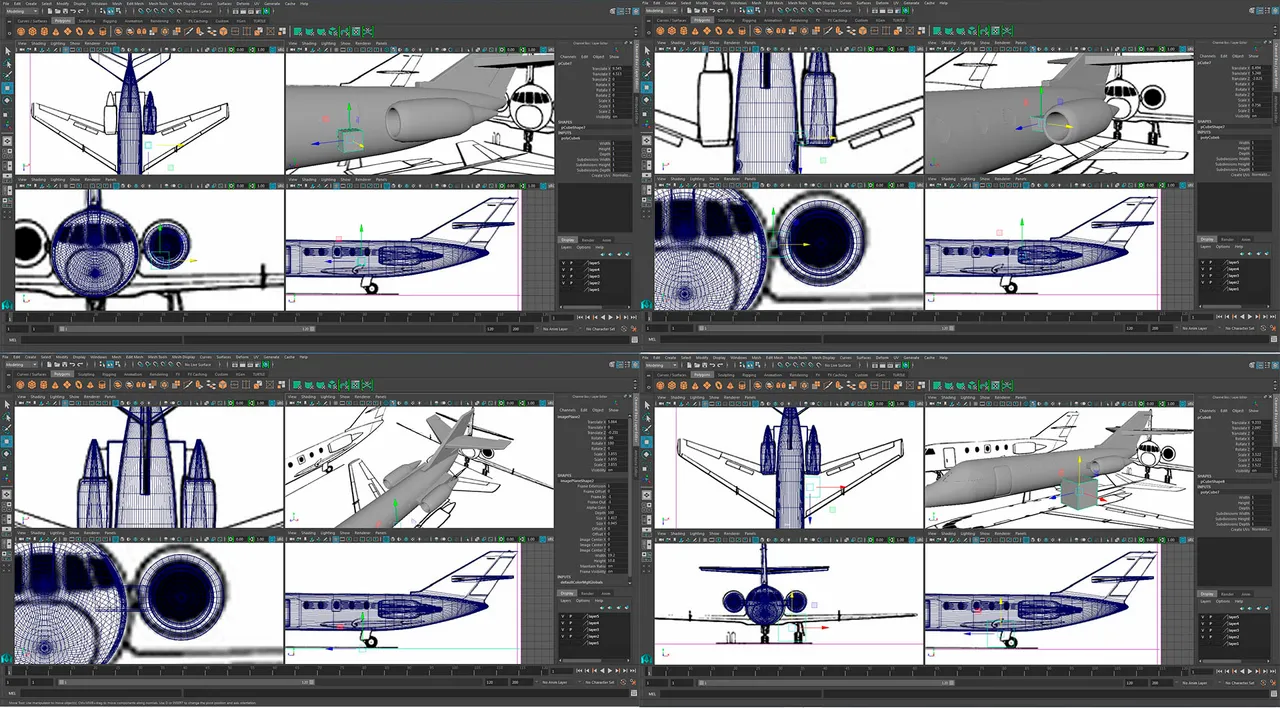Open No Character Set dropdown in top-right window

(x=1240, y=328)
